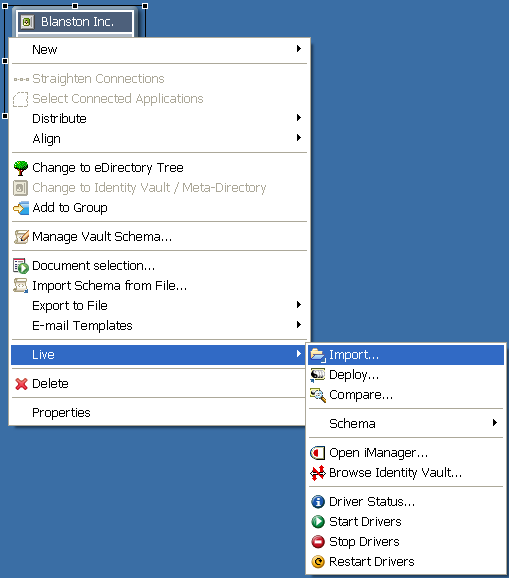509x578 pixels.
Task: Click the Compare magnifier icon
Action: pos(318,395)
